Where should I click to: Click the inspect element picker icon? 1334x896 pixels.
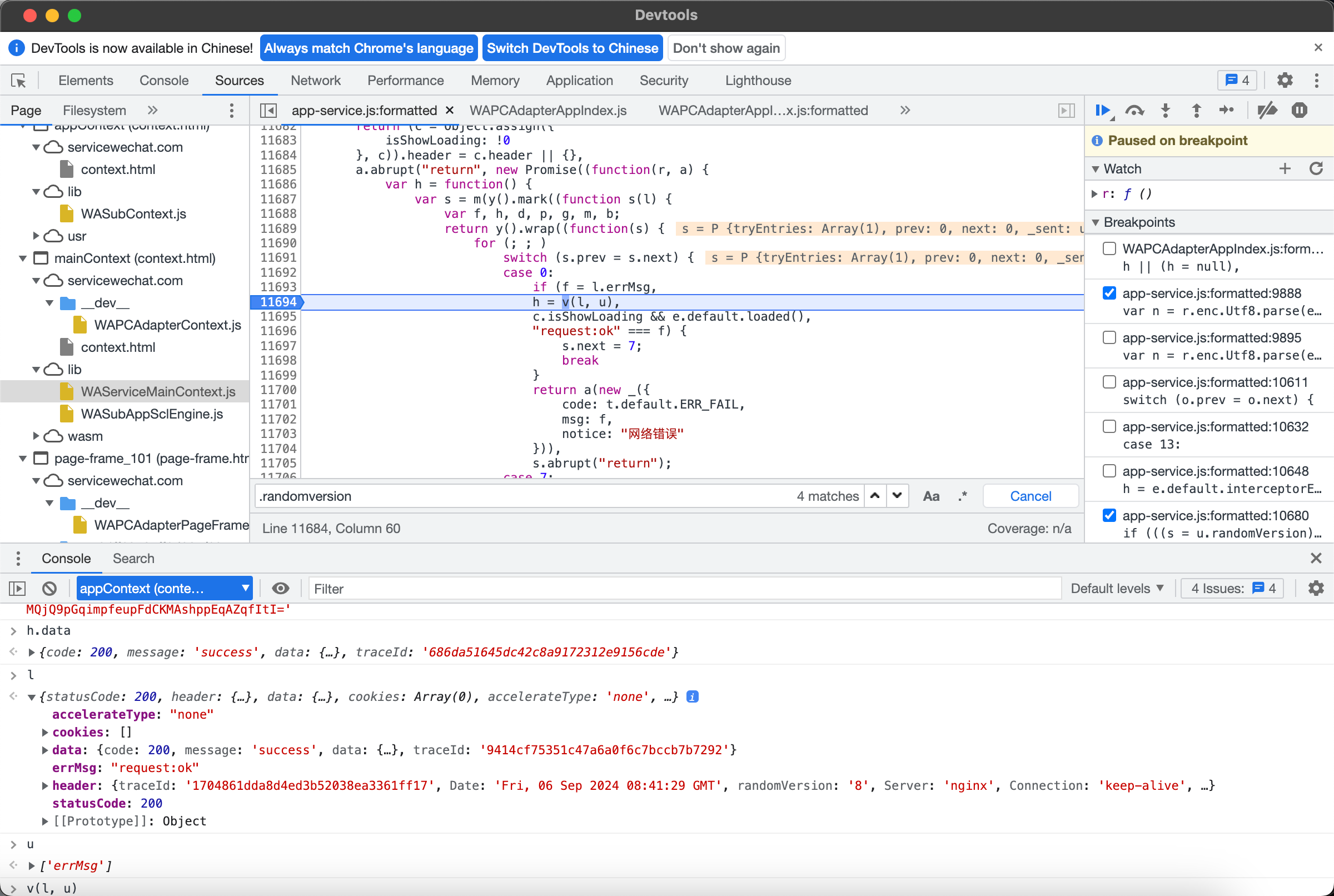[x=18, y=81]
